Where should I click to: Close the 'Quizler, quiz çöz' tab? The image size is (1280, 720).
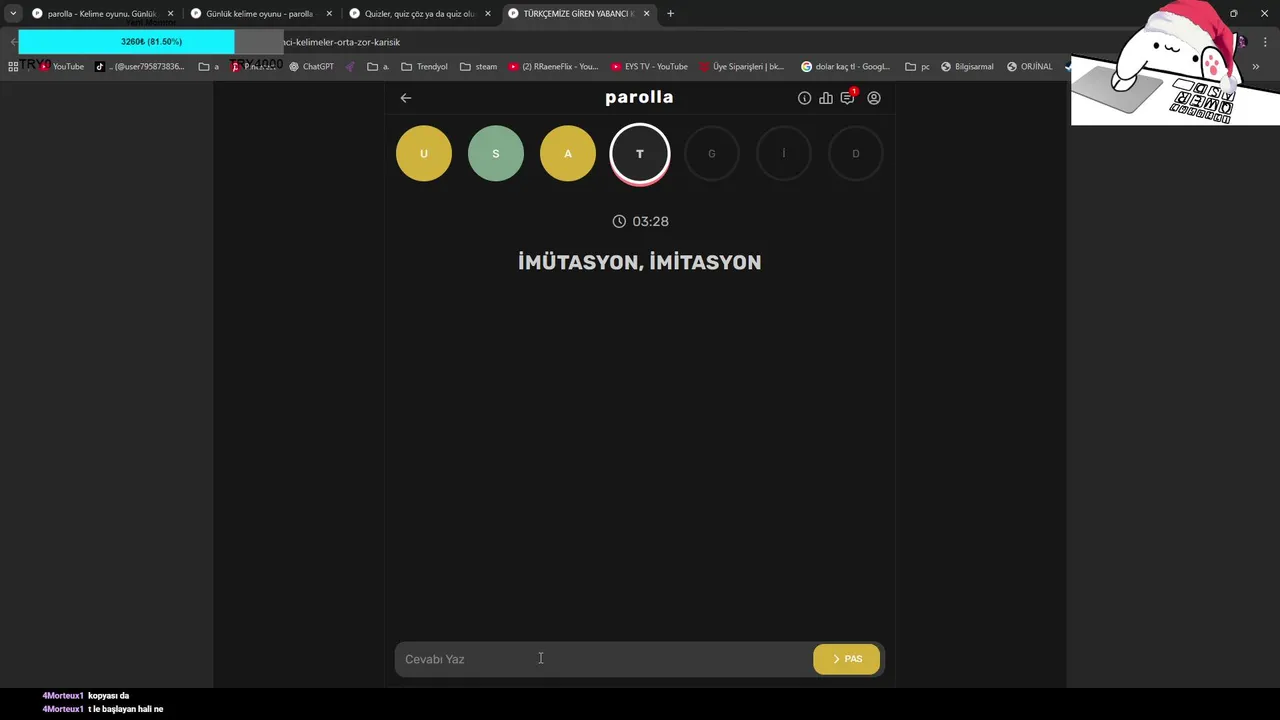(488, 14)
